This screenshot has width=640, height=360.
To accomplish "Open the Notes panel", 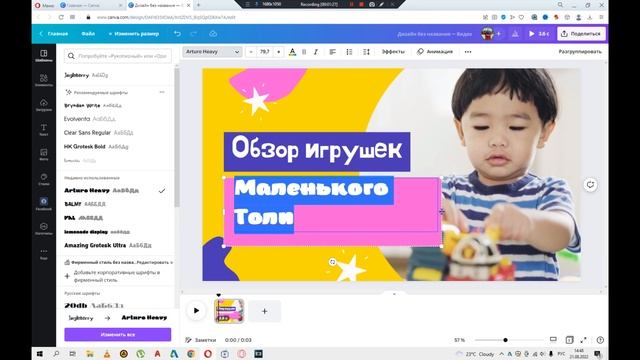I will point(201,340).
